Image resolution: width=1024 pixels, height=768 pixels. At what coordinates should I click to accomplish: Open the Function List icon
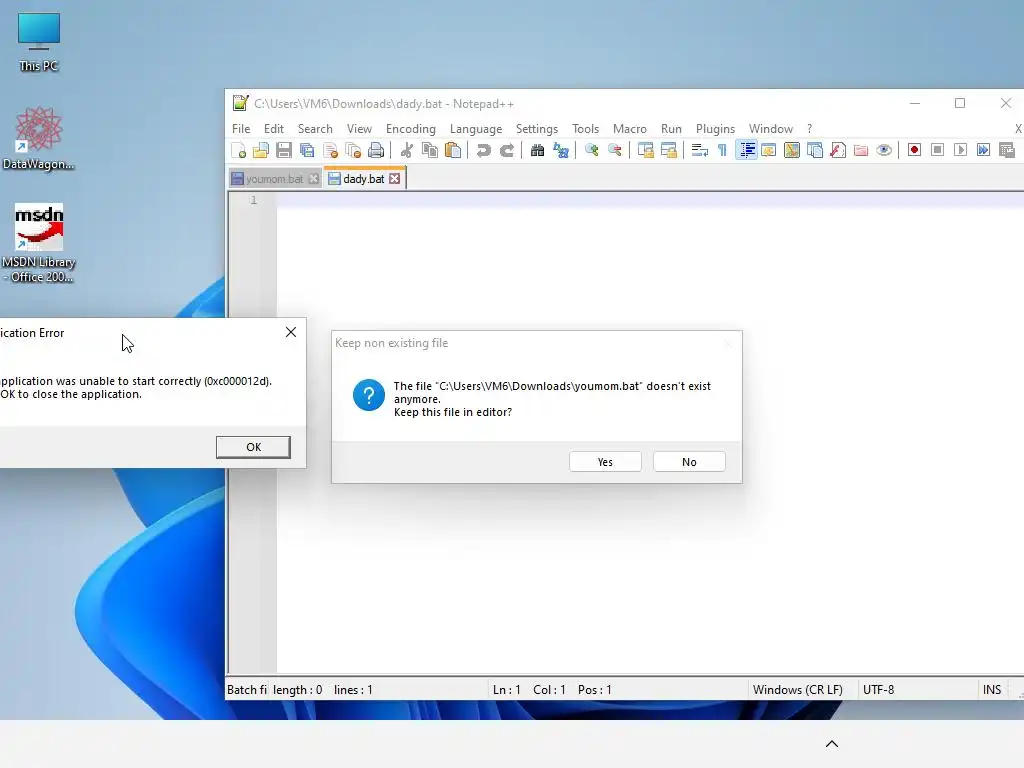(x=838, y=150)
